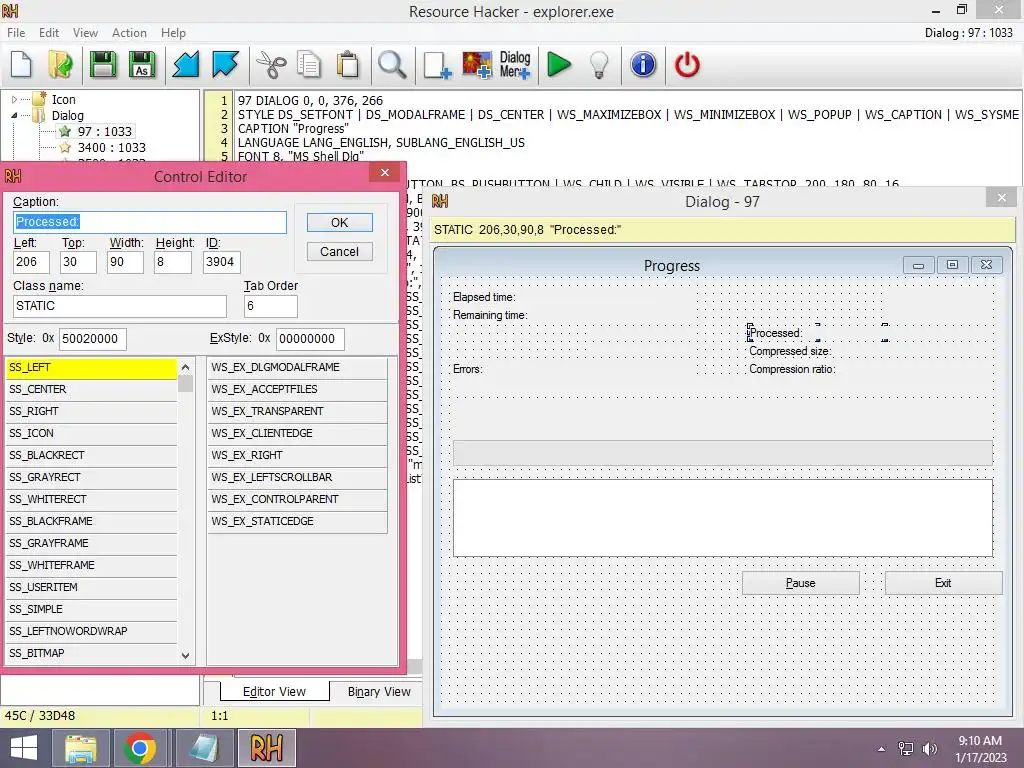The width and height of the screenshot is (1024, 768).
Task: Paste using the clipboard toolbar icon
Action: point(348,65)
